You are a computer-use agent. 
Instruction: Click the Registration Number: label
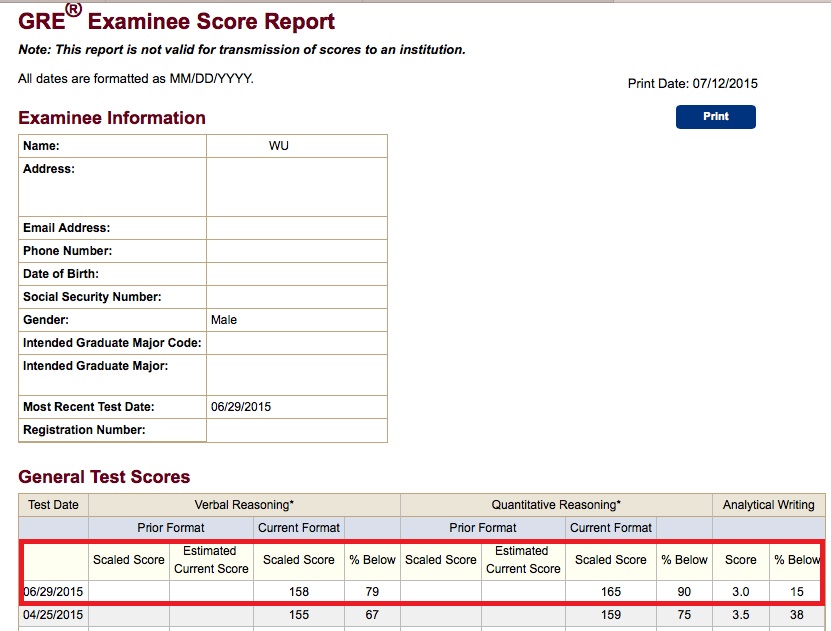[x=84, y=430]
